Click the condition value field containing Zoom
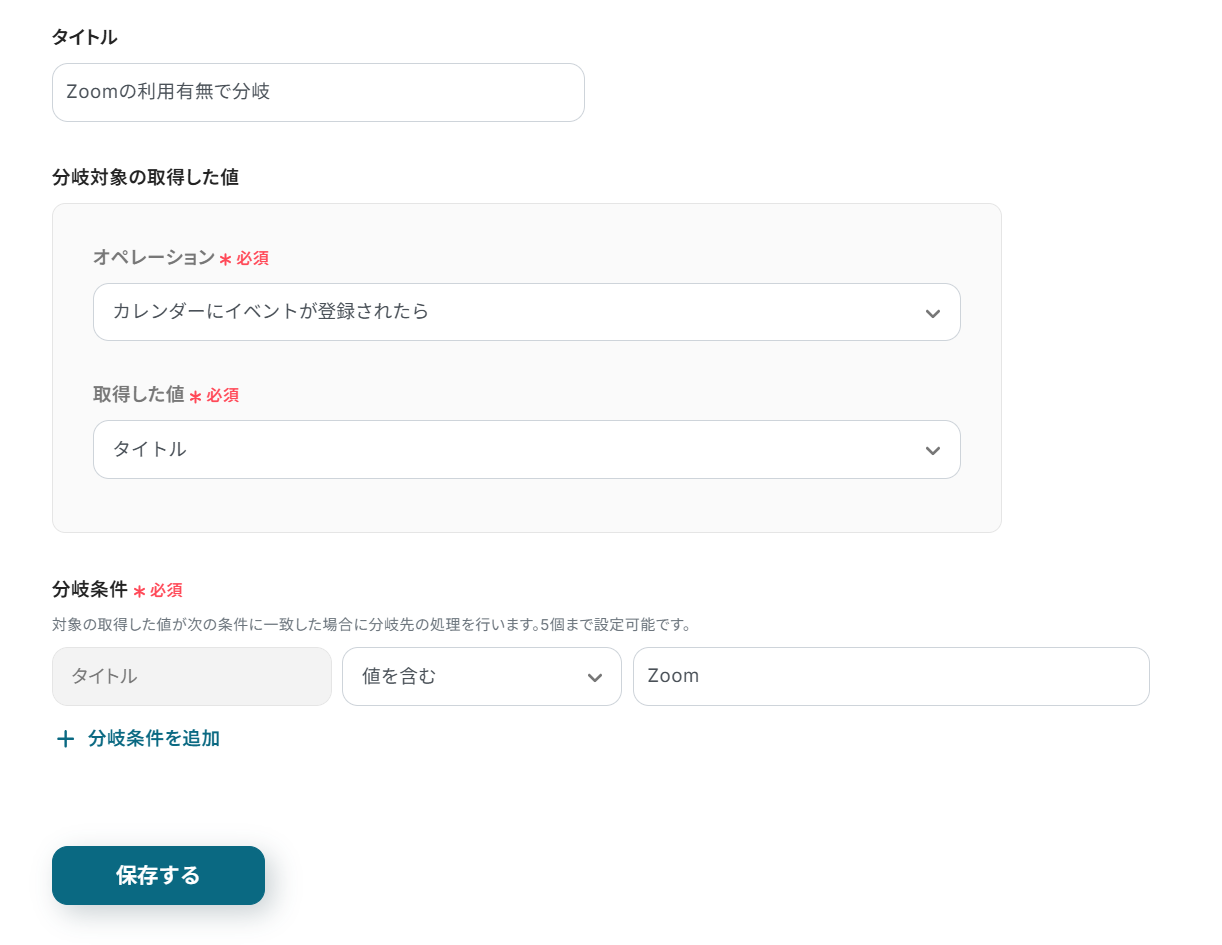This screenshot has width=1222, height=945. click(890, 677)
